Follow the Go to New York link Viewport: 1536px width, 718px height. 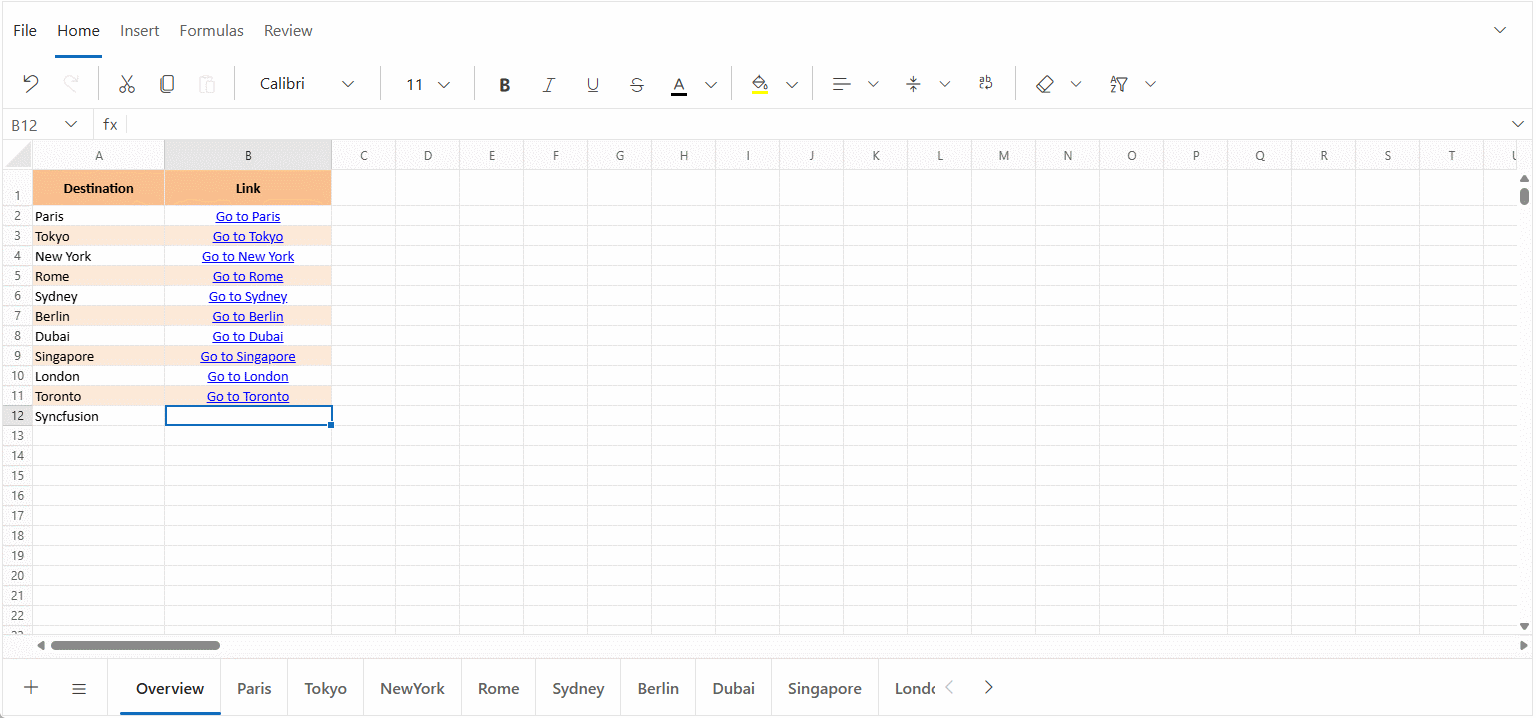248,256
